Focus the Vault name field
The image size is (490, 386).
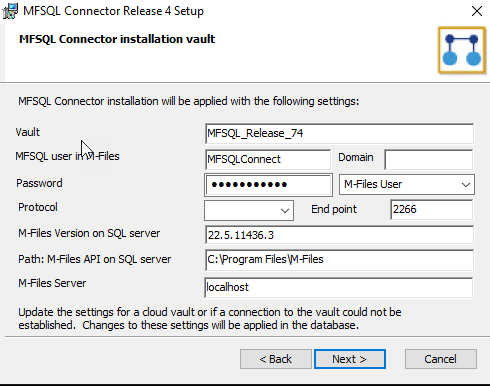pos(339,133)
